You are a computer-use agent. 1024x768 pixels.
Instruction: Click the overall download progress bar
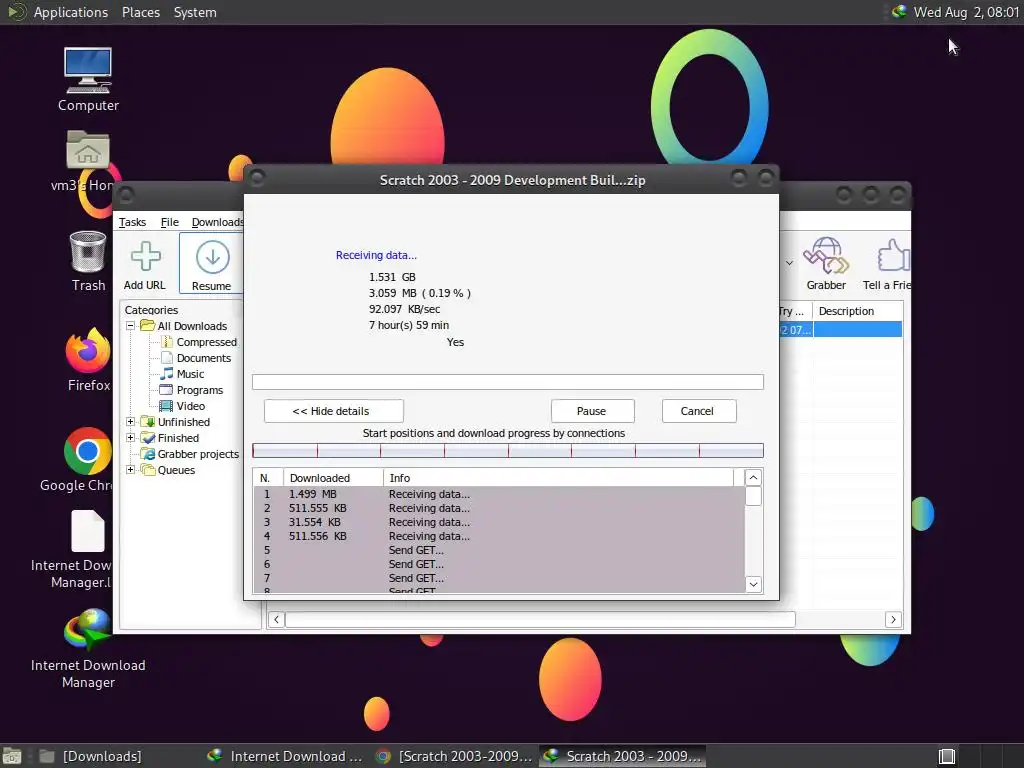point(507,381)
